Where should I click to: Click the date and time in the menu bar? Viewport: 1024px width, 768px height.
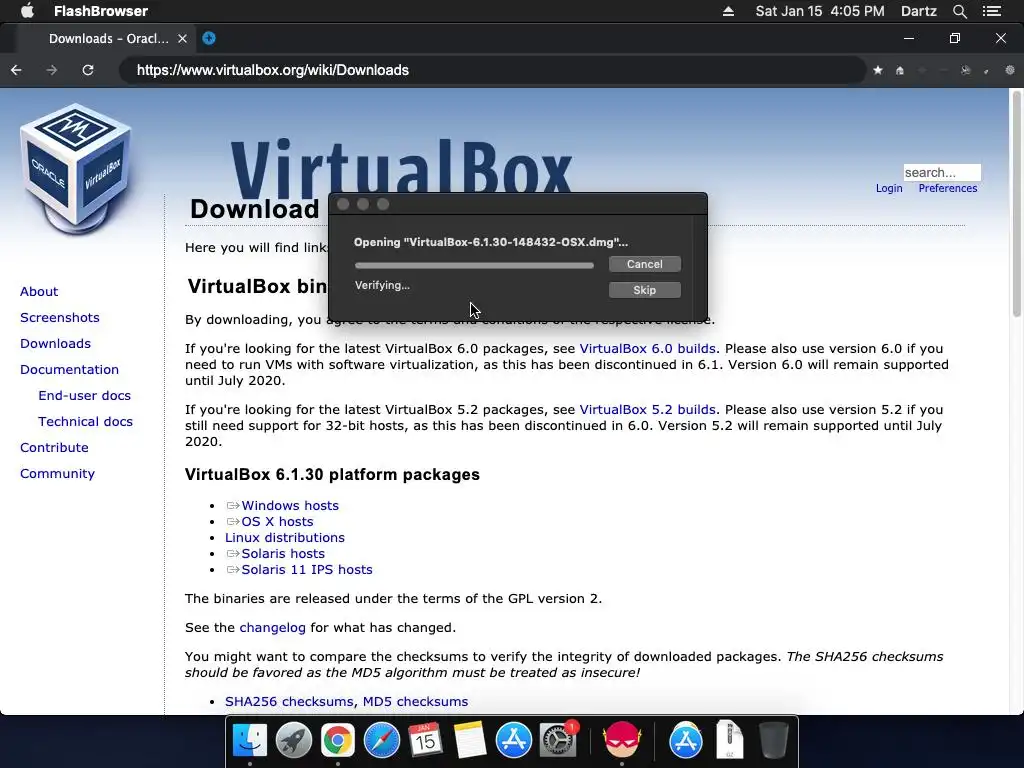(x=820, y=11)
